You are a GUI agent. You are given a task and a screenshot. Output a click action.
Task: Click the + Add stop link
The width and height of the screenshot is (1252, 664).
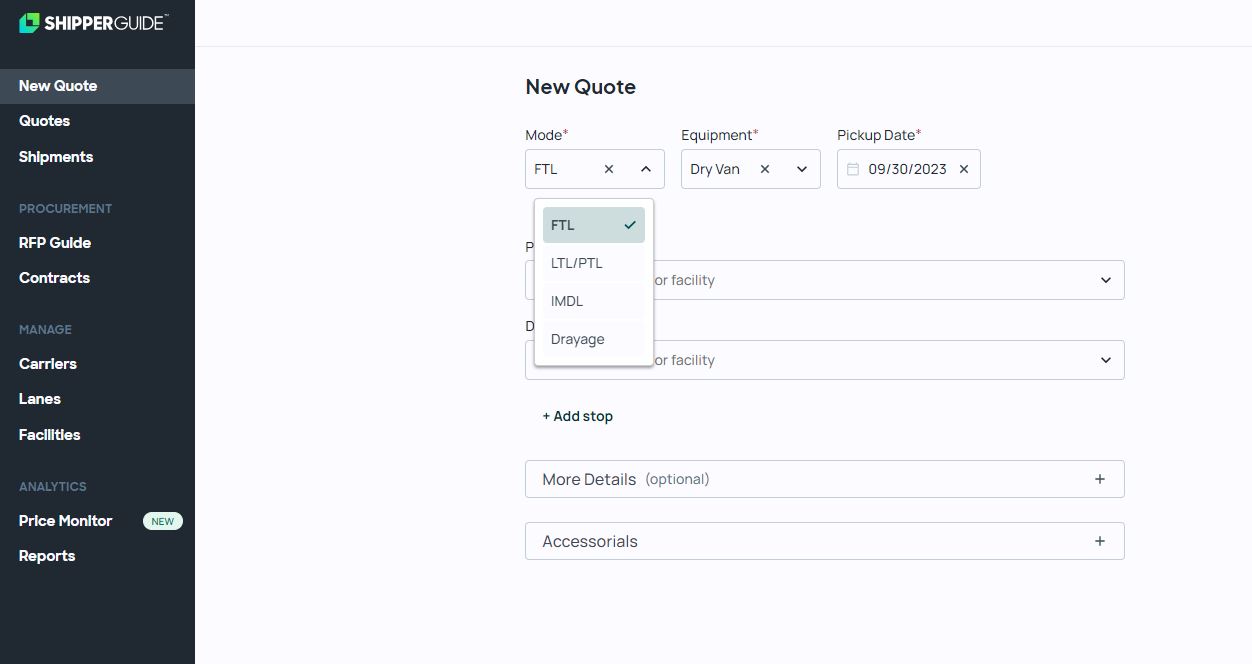pyautogui.click(x=577, y=416)
